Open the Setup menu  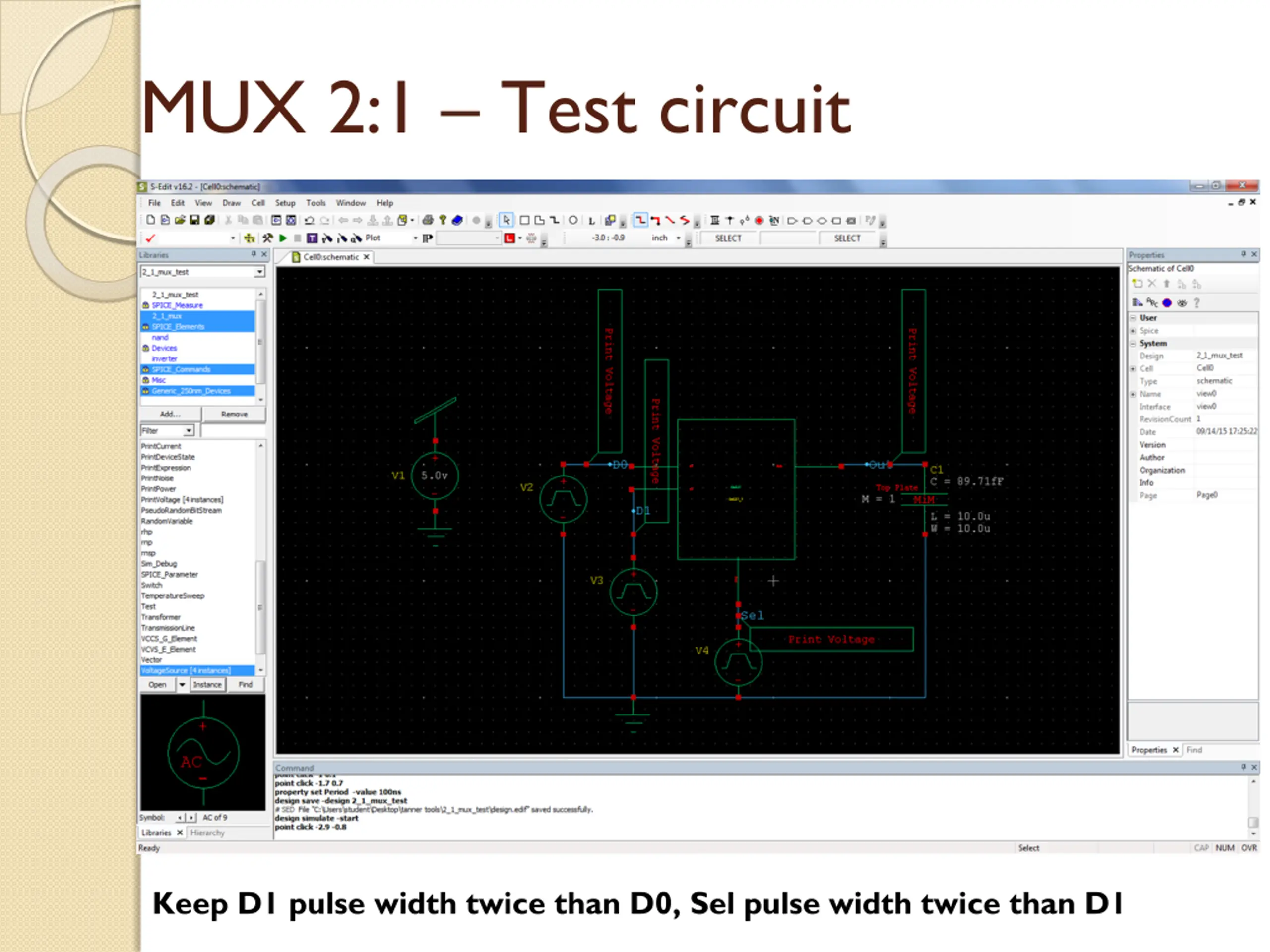pyautogui.click(x=285, y=203)
